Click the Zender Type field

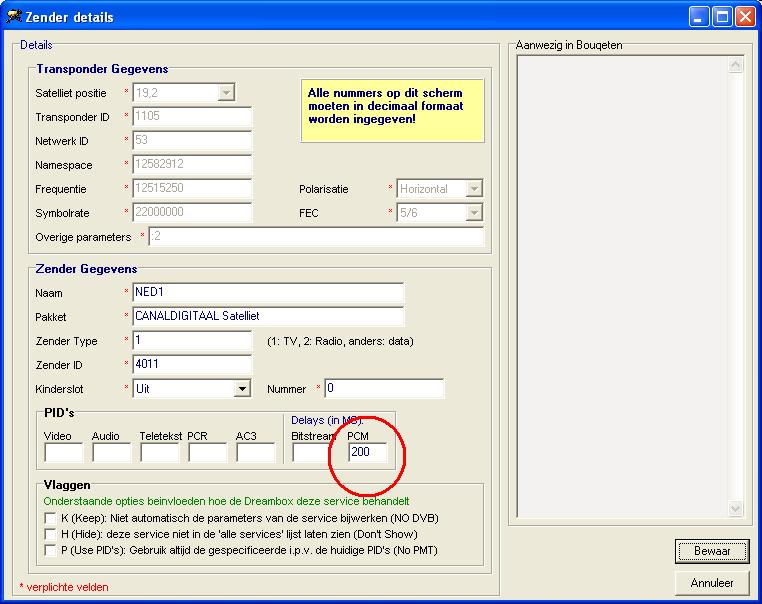192,341
